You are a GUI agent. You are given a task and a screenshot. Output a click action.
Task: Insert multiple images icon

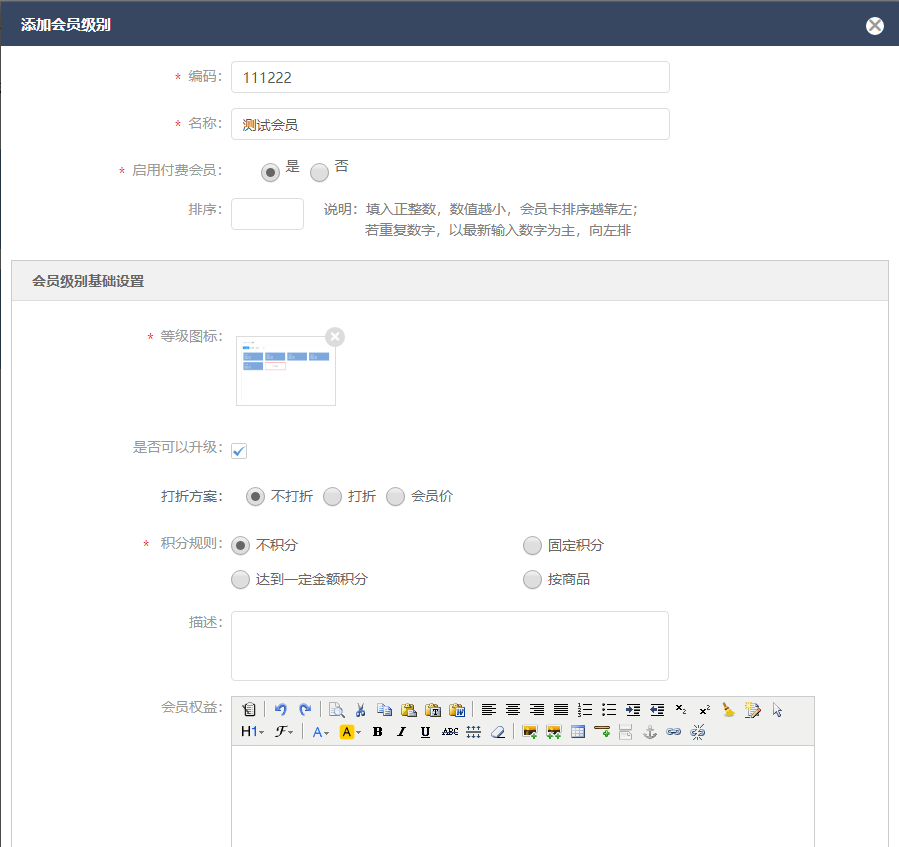point(554,732)
